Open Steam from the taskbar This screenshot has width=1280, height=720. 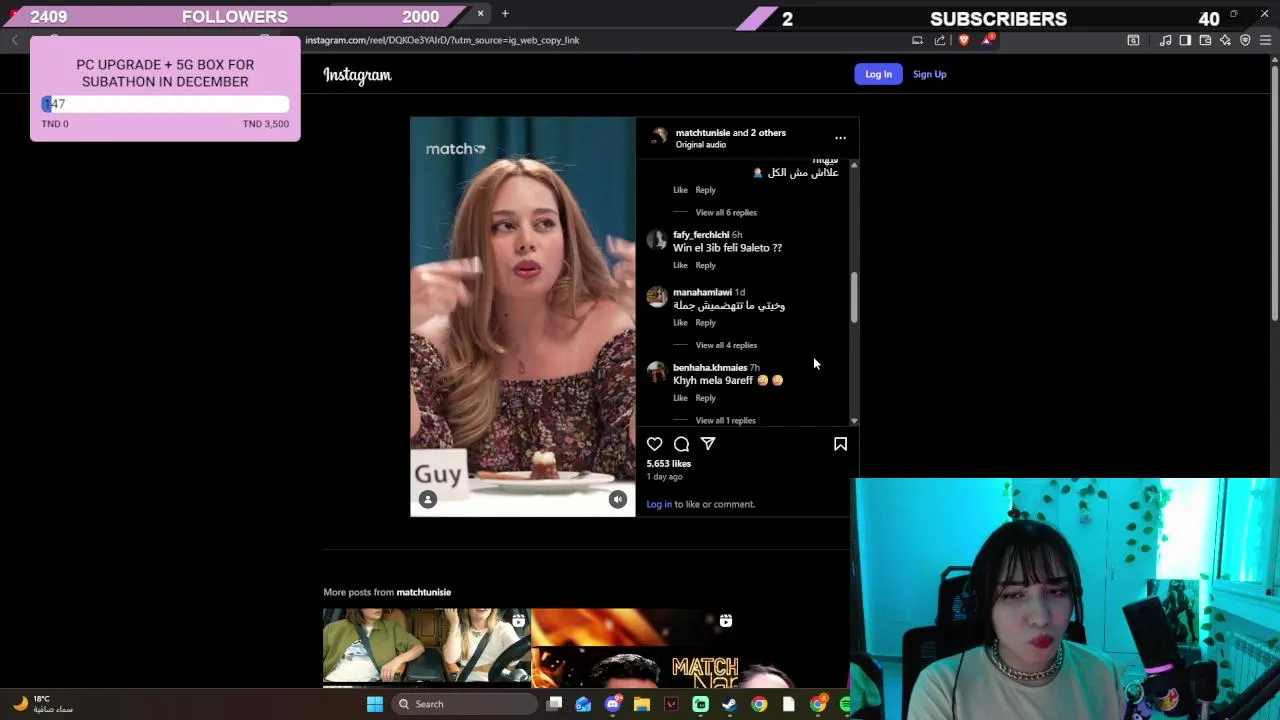click(x=730, y=704)
